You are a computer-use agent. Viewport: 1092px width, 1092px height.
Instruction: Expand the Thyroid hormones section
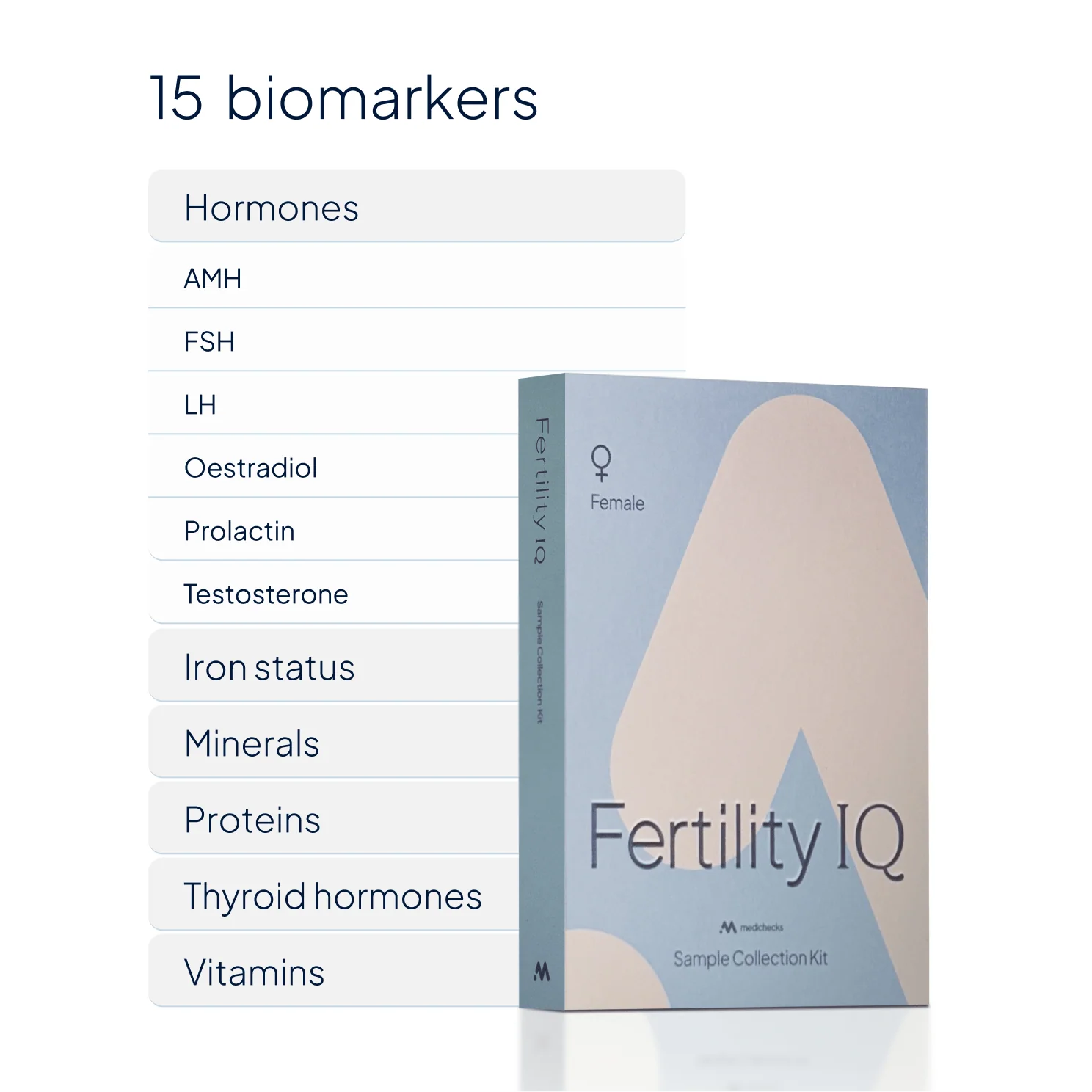(x=334, y=895)
